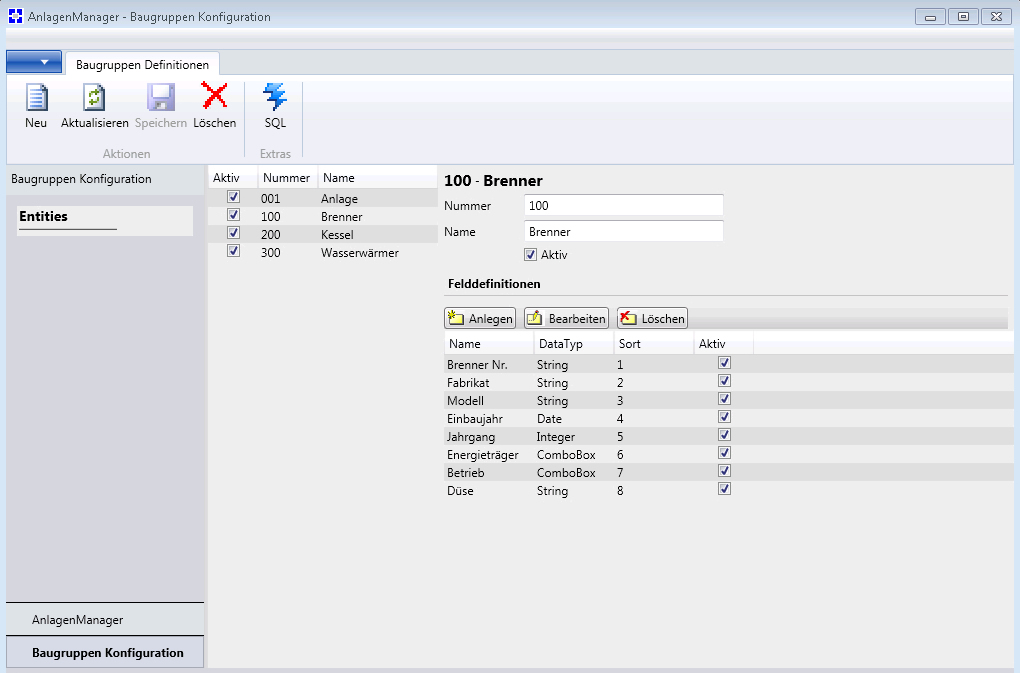
Task: Click into the Name input field
Action: pos(624,231)
